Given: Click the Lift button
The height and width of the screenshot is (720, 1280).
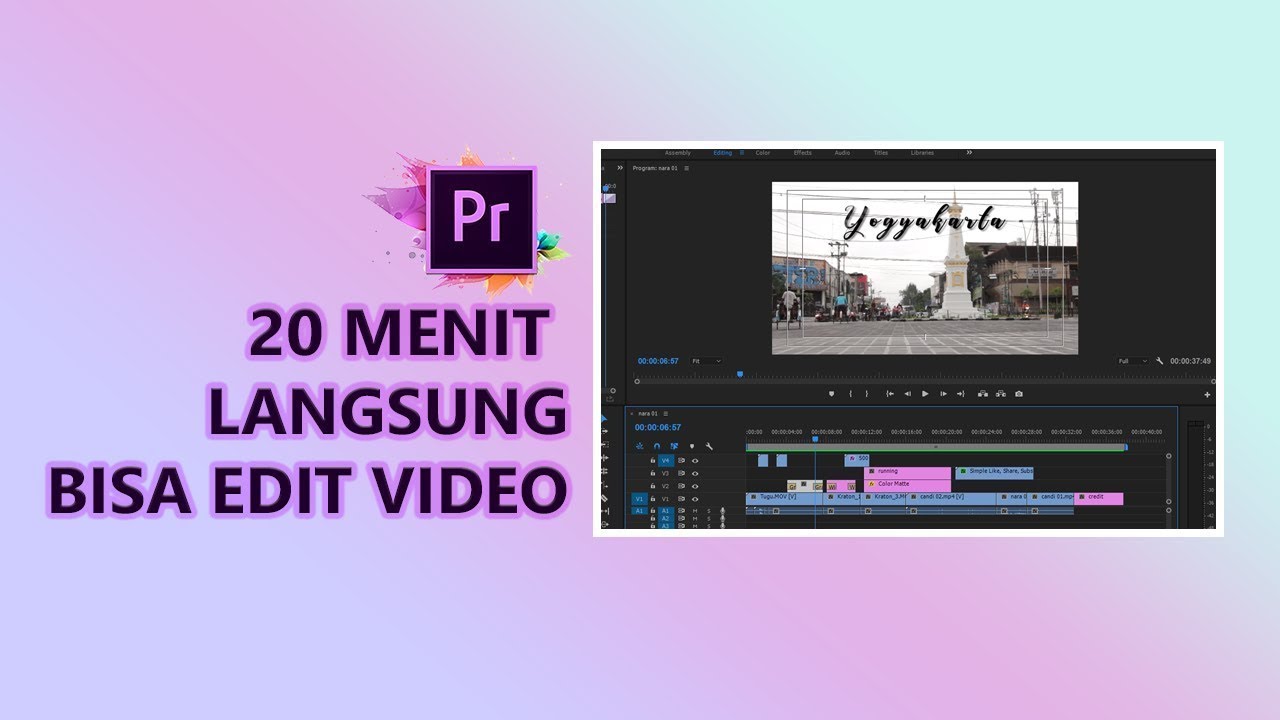Looking at the screenshot, I should [x=982, y=394].
